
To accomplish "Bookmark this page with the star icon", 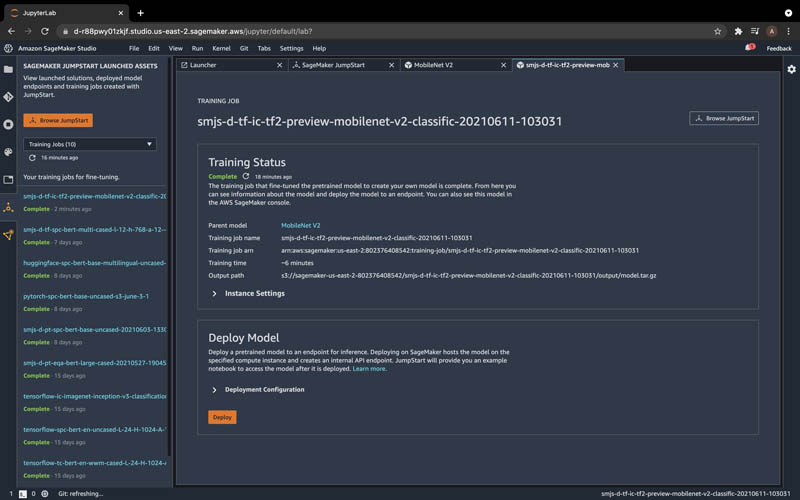I will (x=717, y=31).
